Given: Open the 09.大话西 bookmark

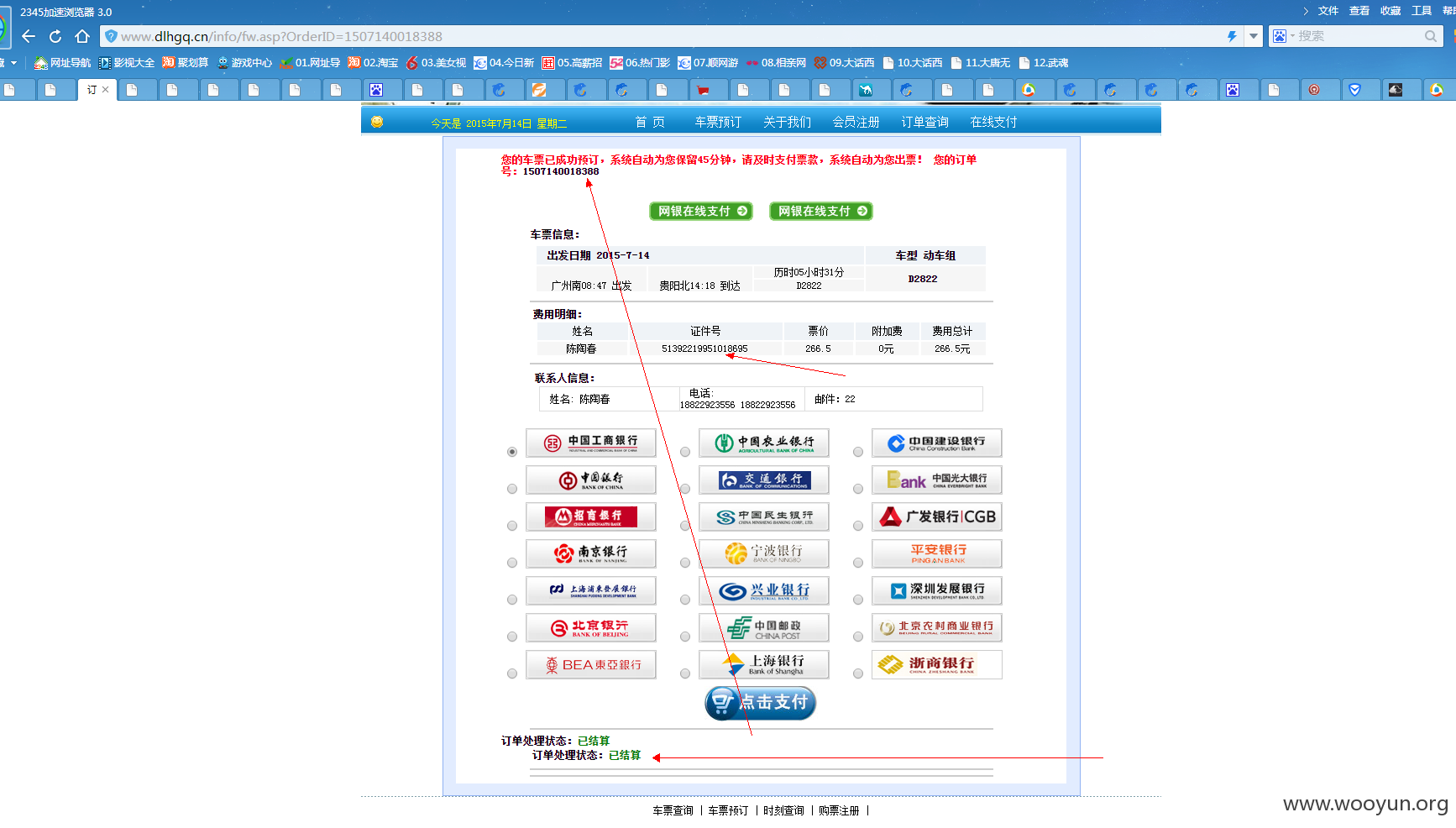Looking at the screenshot, I should [x=844, y=63].
